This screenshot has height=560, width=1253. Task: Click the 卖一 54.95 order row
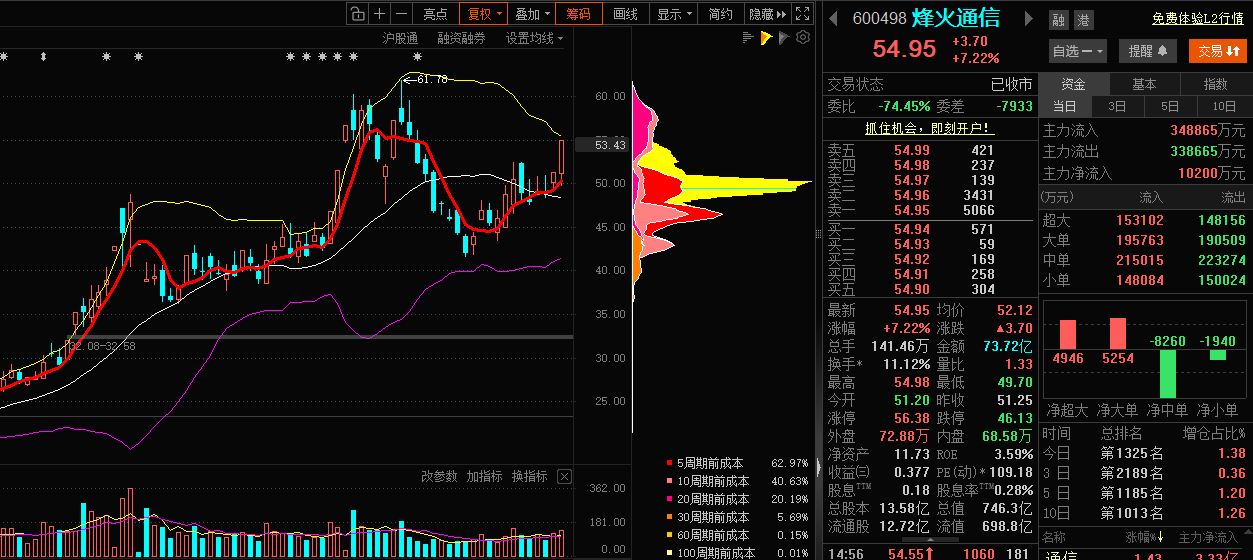pyautogui.click(x=929, y=210)
